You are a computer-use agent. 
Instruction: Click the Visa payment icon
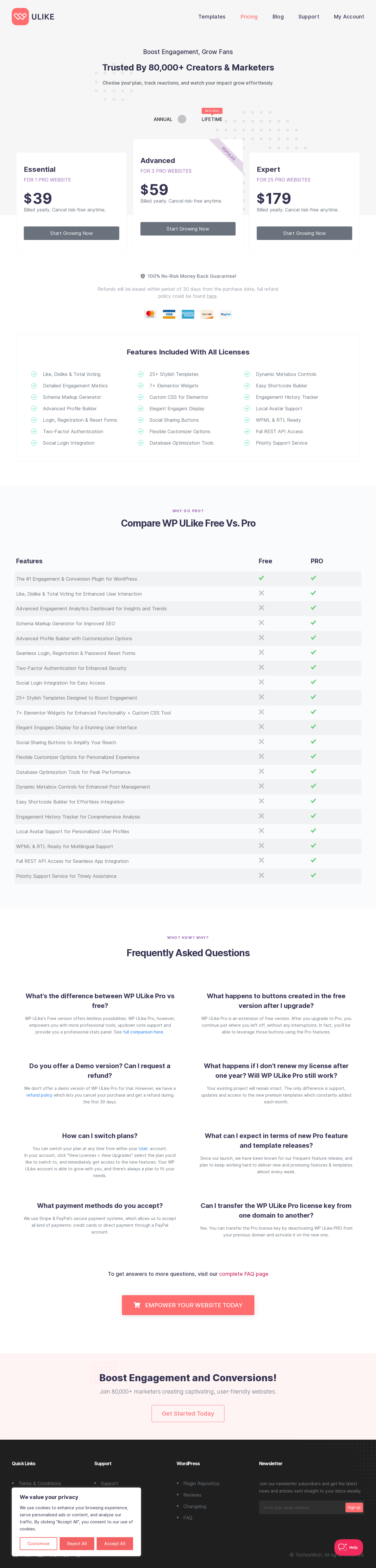(169, 314)
